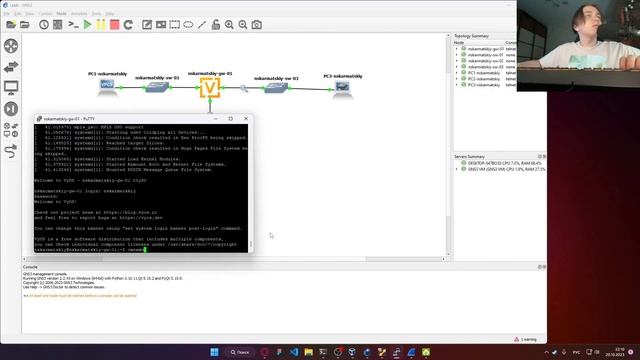The height and width of the screenshot is (360, 640).
Task: Show hidden system tray icons chevron
Action: click(x=546, y=352)
